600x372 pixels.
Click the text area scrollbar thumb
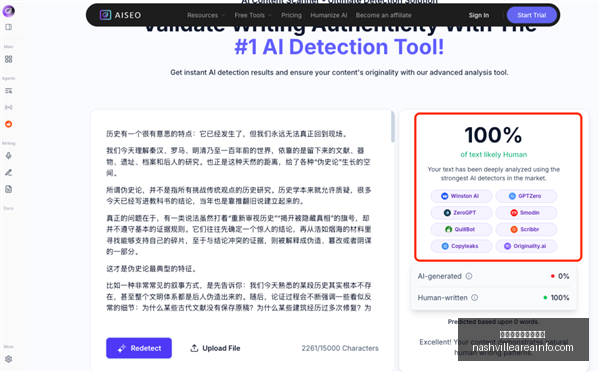[392, 127]
